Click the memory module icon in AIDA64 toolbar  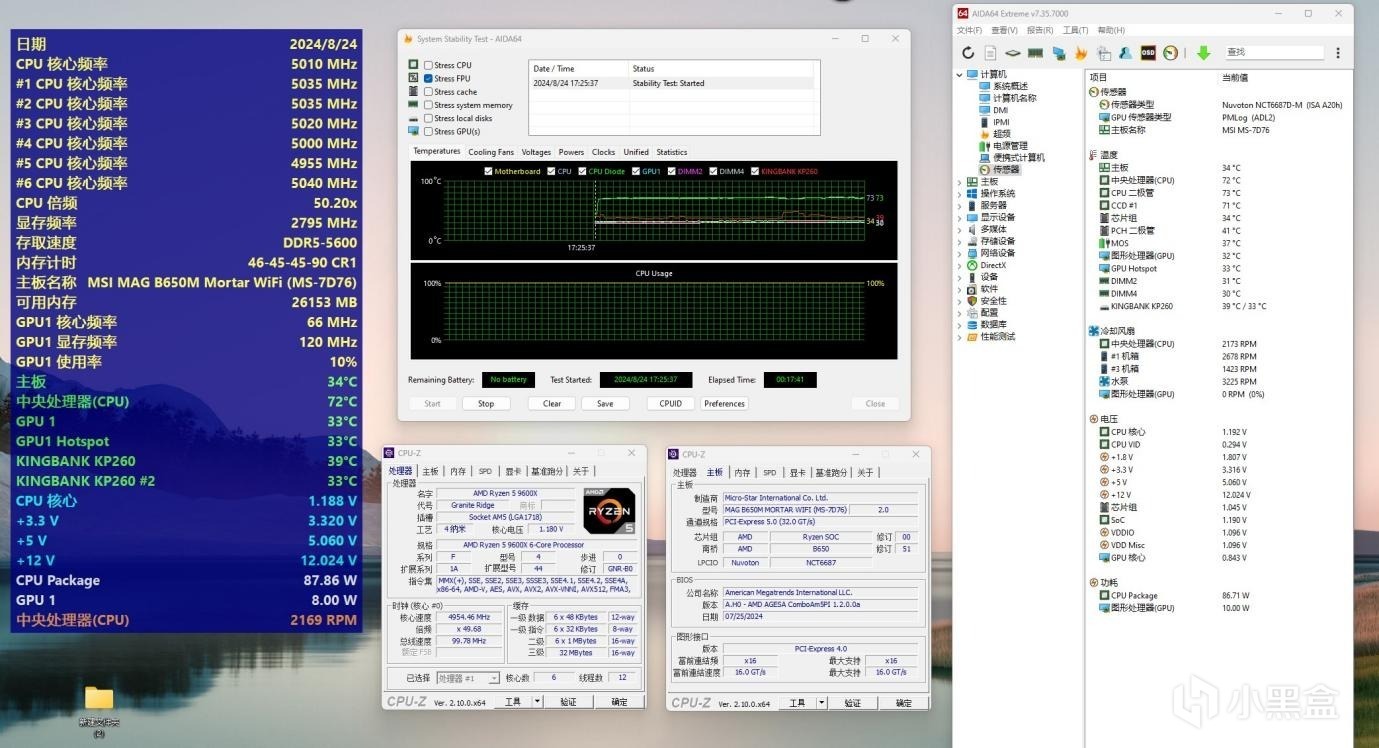[1035, 53]
